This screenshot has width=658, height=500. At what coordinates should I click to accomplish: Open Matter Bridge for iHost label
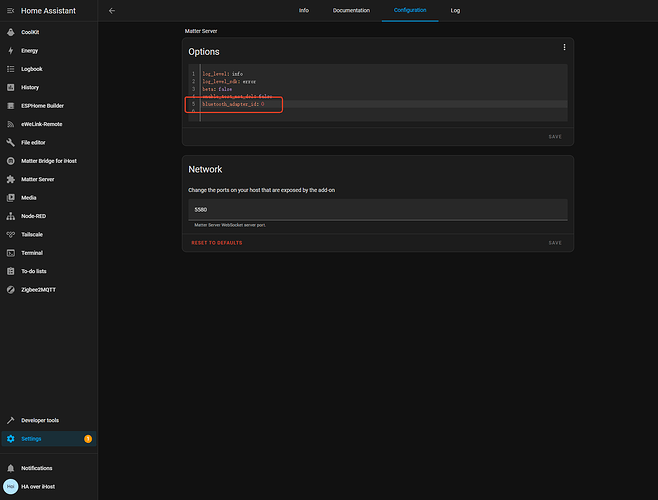click(x=49, y=161)
